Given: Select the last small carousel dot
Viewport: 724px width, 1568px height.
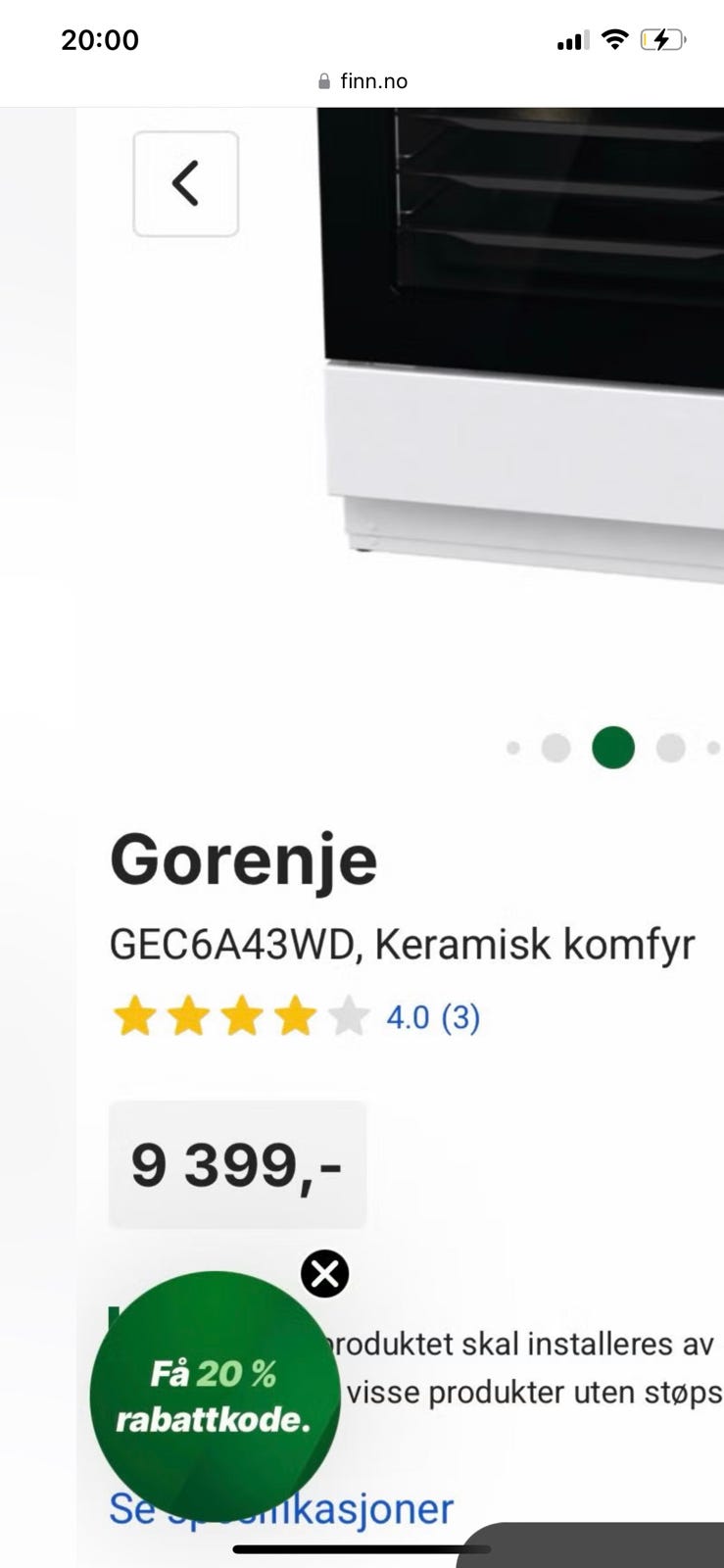Looking at the screenshot, I should (x=713, y=748).
